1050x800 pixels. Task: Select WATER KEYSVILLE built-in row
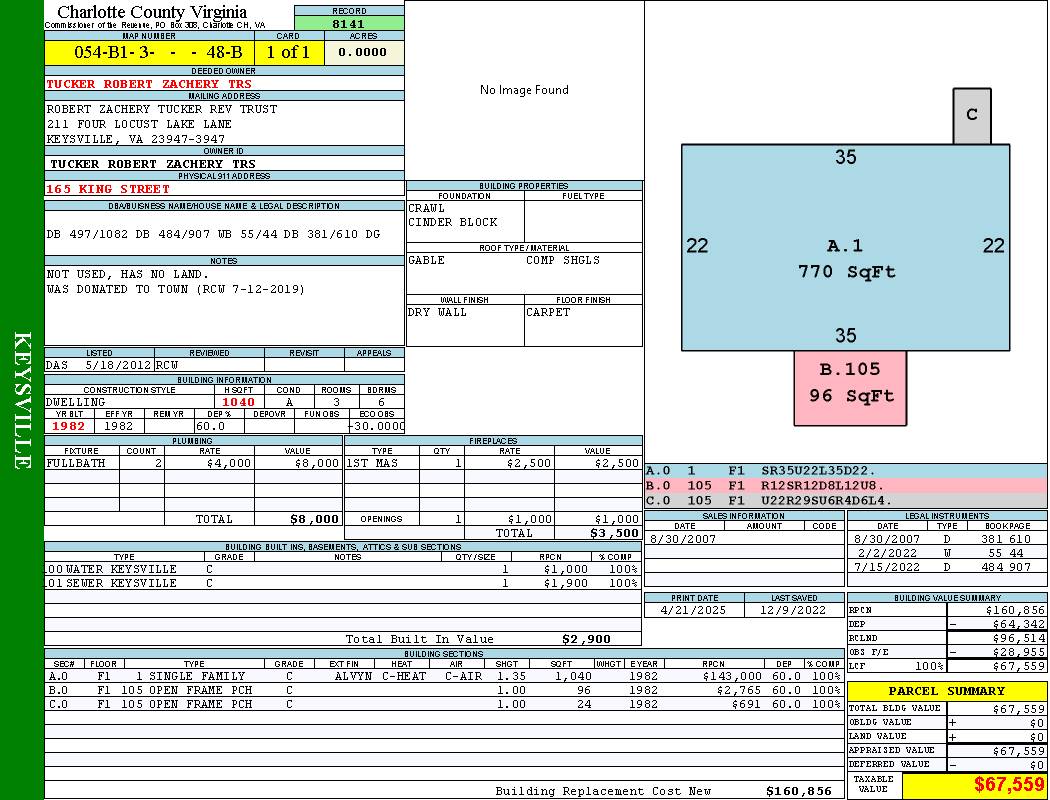pos(342,569)
